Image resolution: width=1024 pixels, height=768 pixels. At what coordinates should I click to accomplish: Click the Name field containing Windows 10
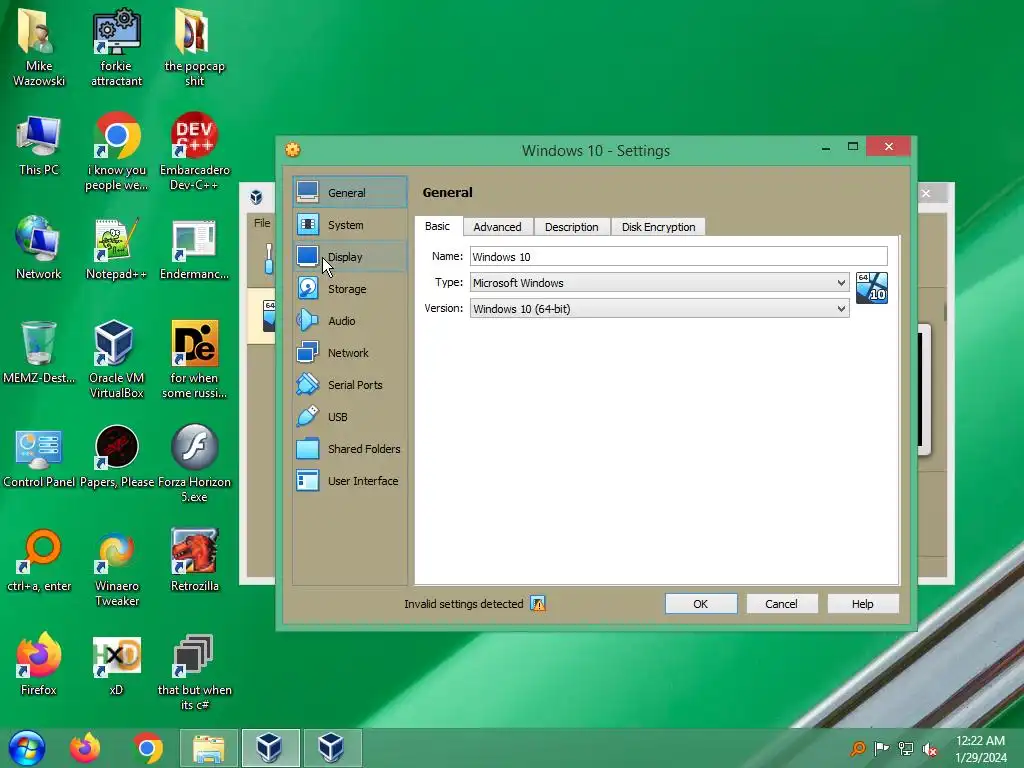pyautogui.click(x=679, y=257)
